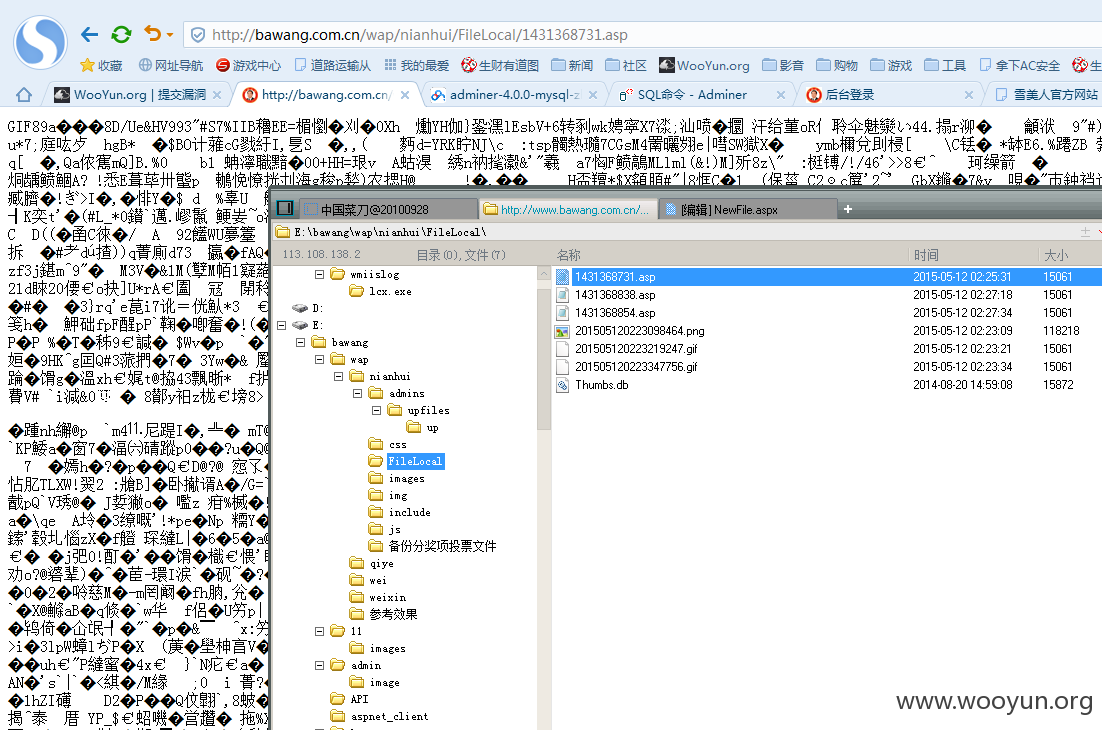Click the security shield icon in address bar

pyautogui.click(x=198, y=34)
